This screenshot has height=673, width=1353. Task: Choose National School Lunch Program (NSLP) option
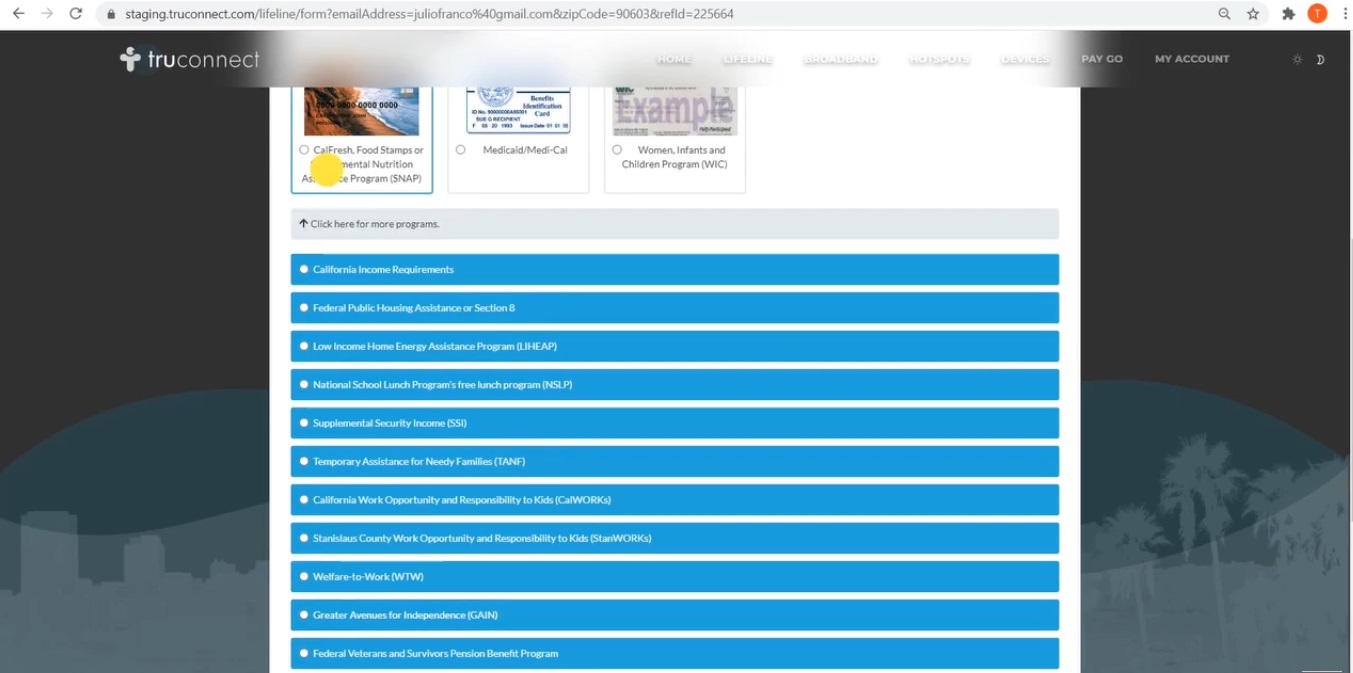click(x=675, y=385)
